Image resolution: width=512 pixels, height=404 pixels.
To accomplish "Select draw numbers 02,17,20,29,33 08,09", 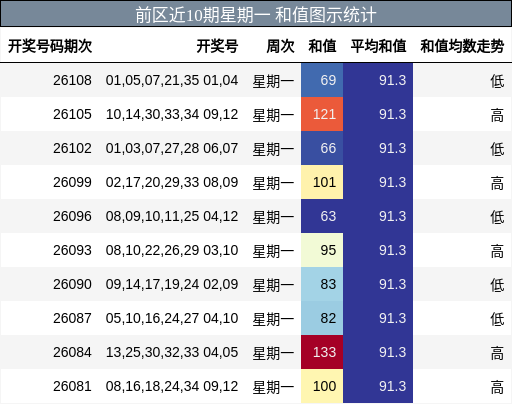I will (x=172, y=182).
